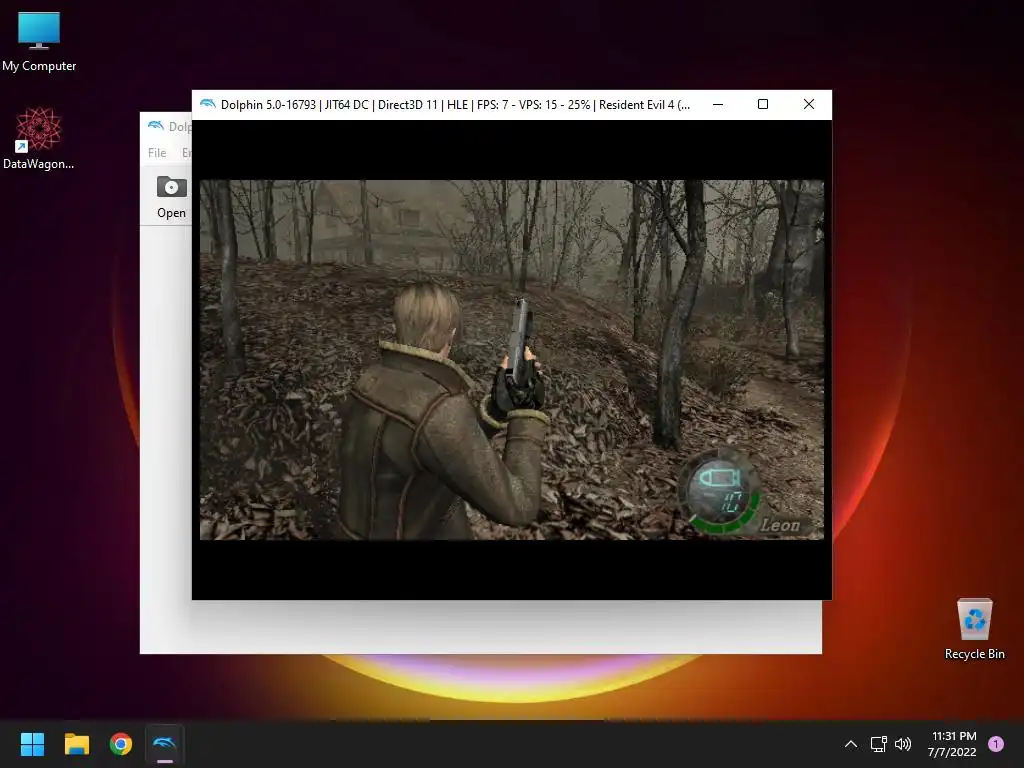Click the Open disc icon in Dolphin toolbar
This screenshot has width=1024, height=768.
(171, 197)
